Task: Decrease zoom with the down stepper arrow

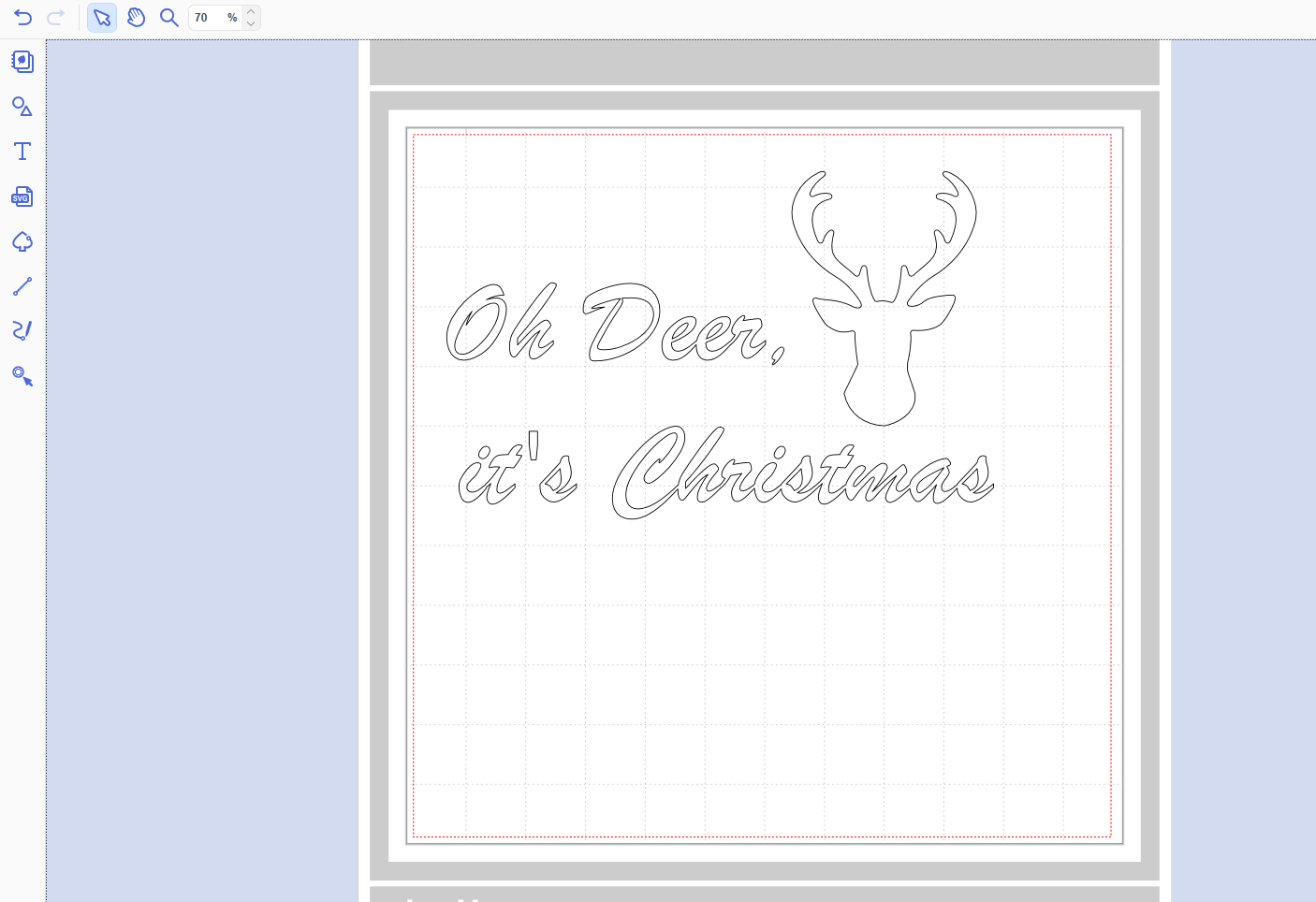Action: (251, 23)
